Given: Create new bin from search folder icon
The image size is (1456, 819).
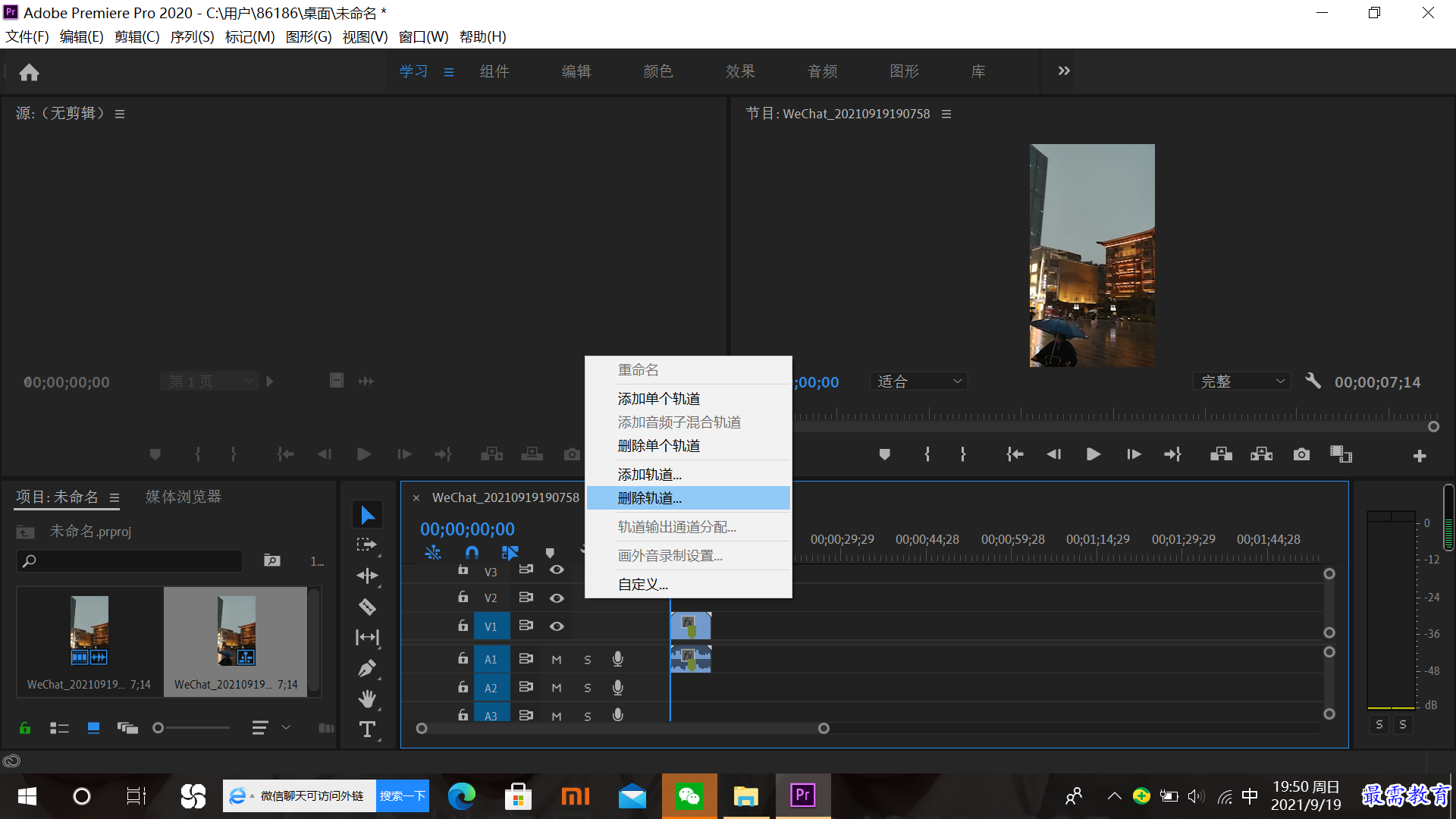Looking at the screenshot, I should [271, 560].
